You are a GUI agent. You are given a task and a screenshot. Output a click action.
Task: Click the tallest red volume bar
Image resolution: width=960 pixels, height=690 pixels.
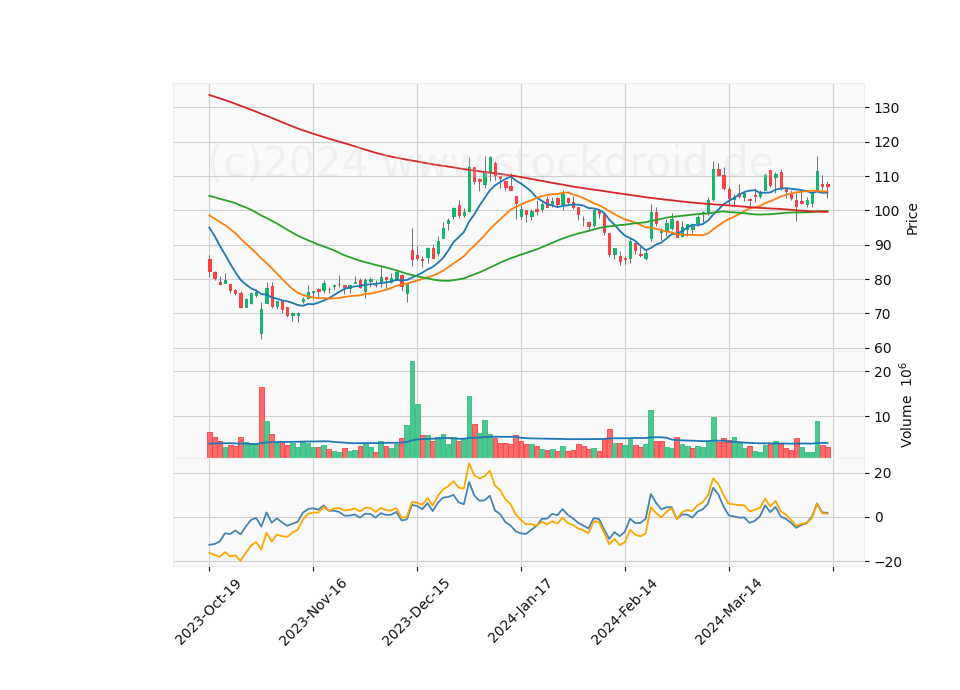click(262, 422)
